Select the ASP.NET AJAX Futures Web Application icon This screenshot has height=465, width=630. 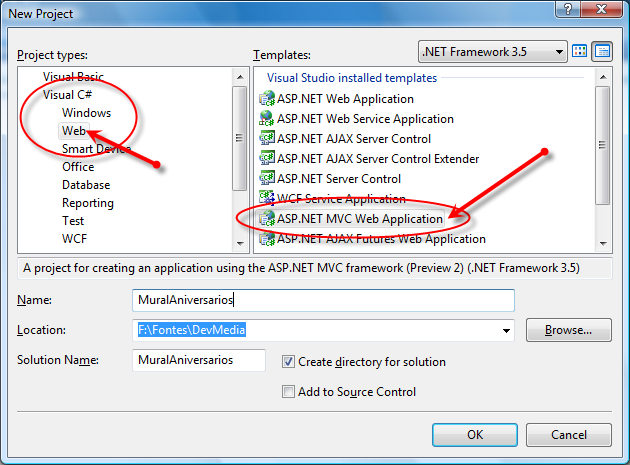267,239
